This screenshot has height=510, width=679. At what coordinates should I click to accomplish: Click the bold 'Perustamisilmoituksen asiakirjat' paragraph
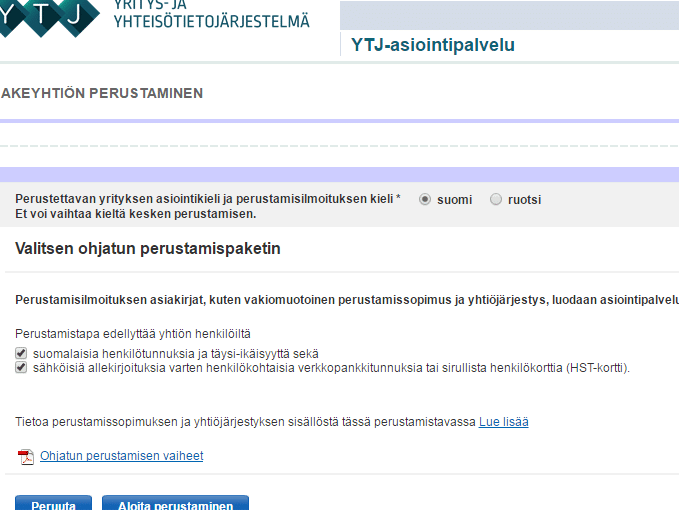tap(347, 300)
